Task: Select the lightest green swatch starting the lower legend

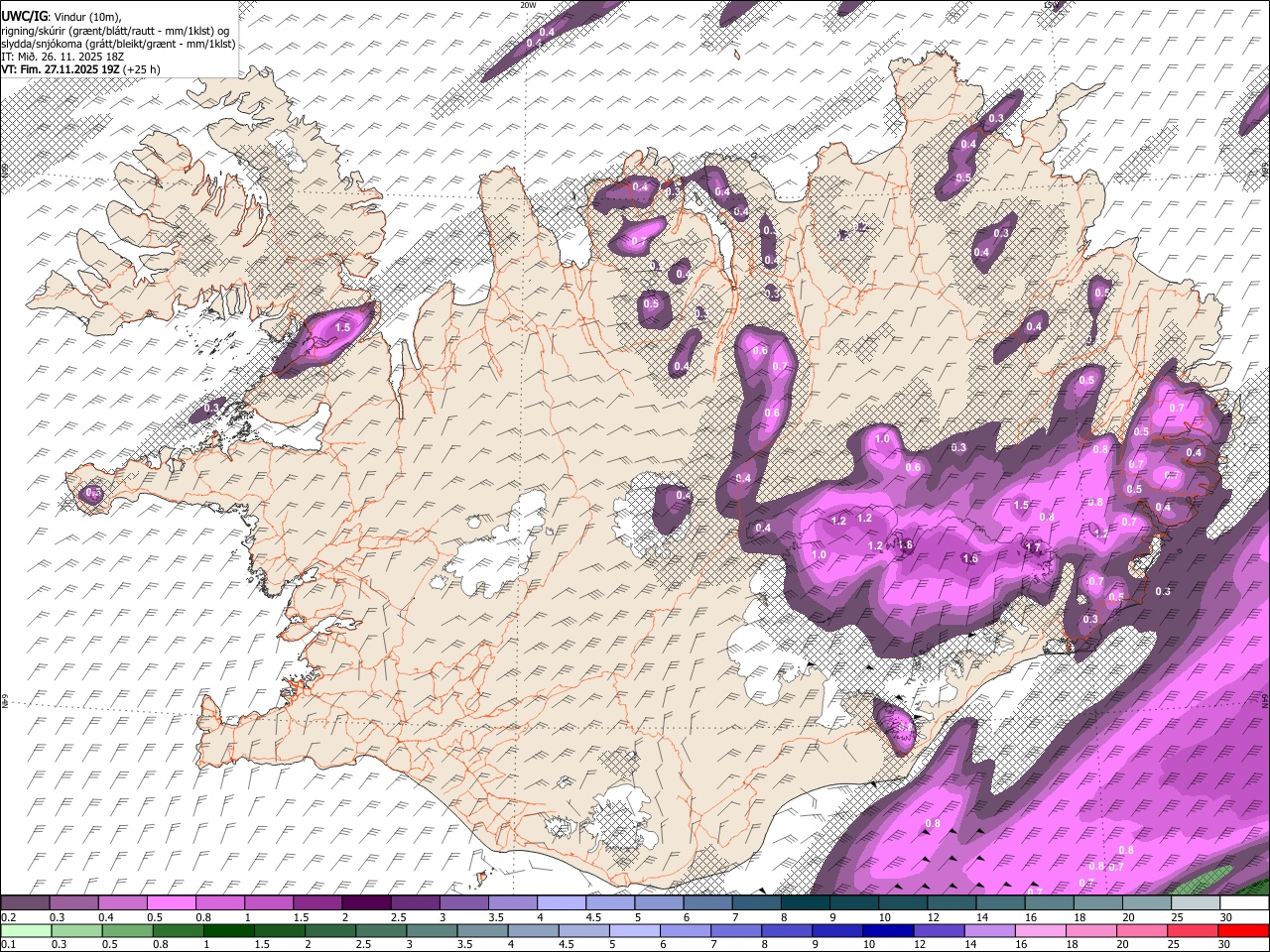Action: pyautogui.click(x=25, y=930)
